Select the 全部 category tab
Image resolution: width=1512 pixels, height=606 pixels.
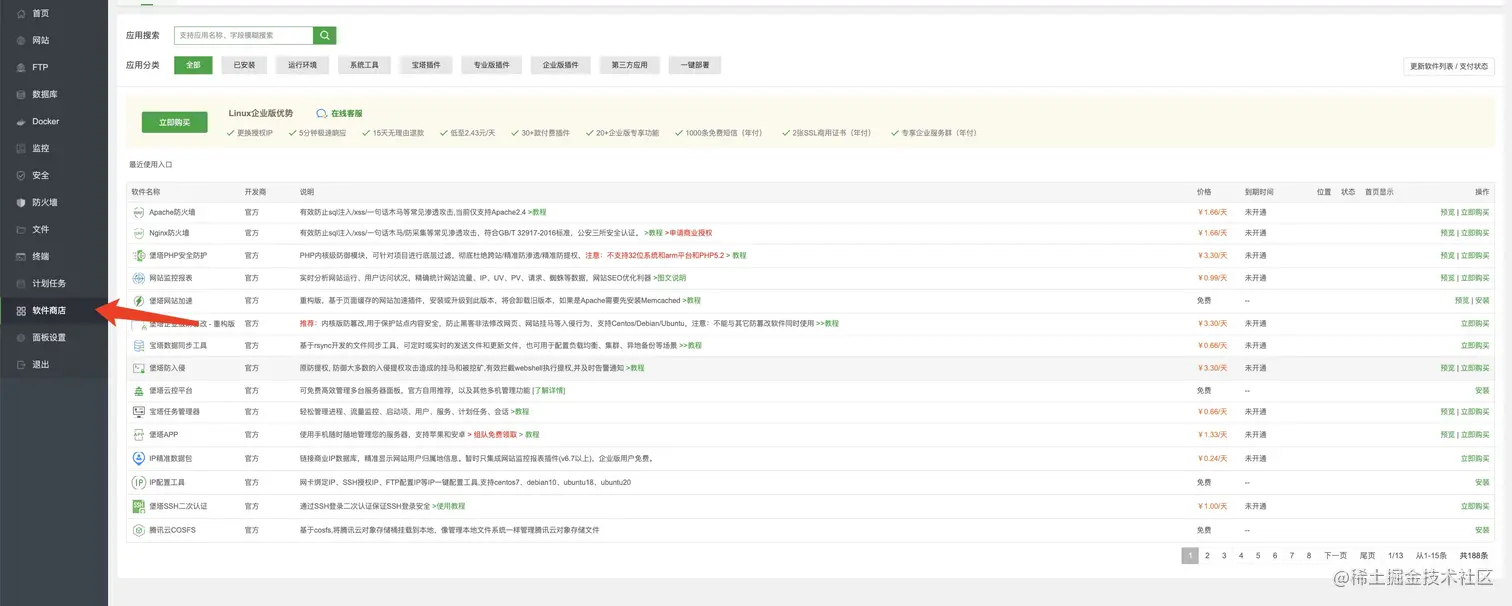(193, 65)
